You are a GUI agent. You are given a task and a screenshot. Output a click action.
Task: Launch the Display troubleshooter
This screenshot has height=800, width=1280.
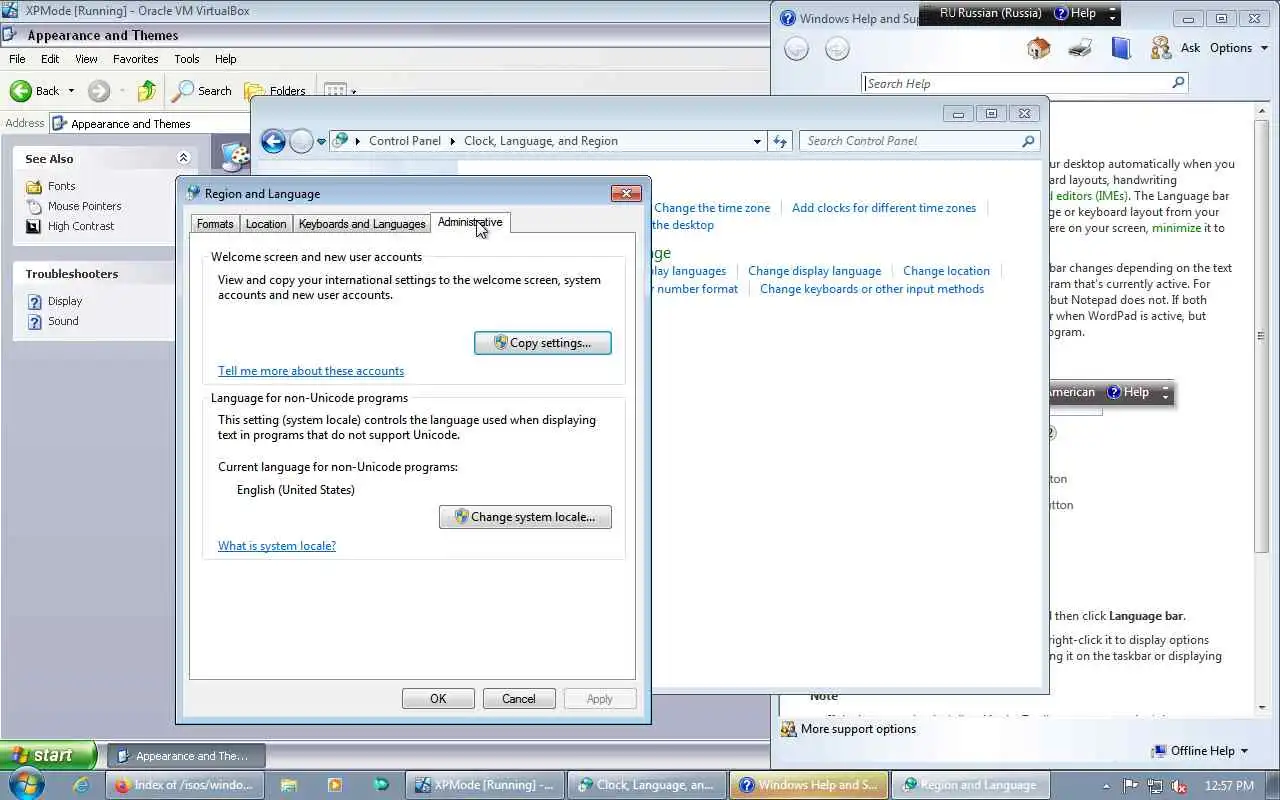click(65, 301)
